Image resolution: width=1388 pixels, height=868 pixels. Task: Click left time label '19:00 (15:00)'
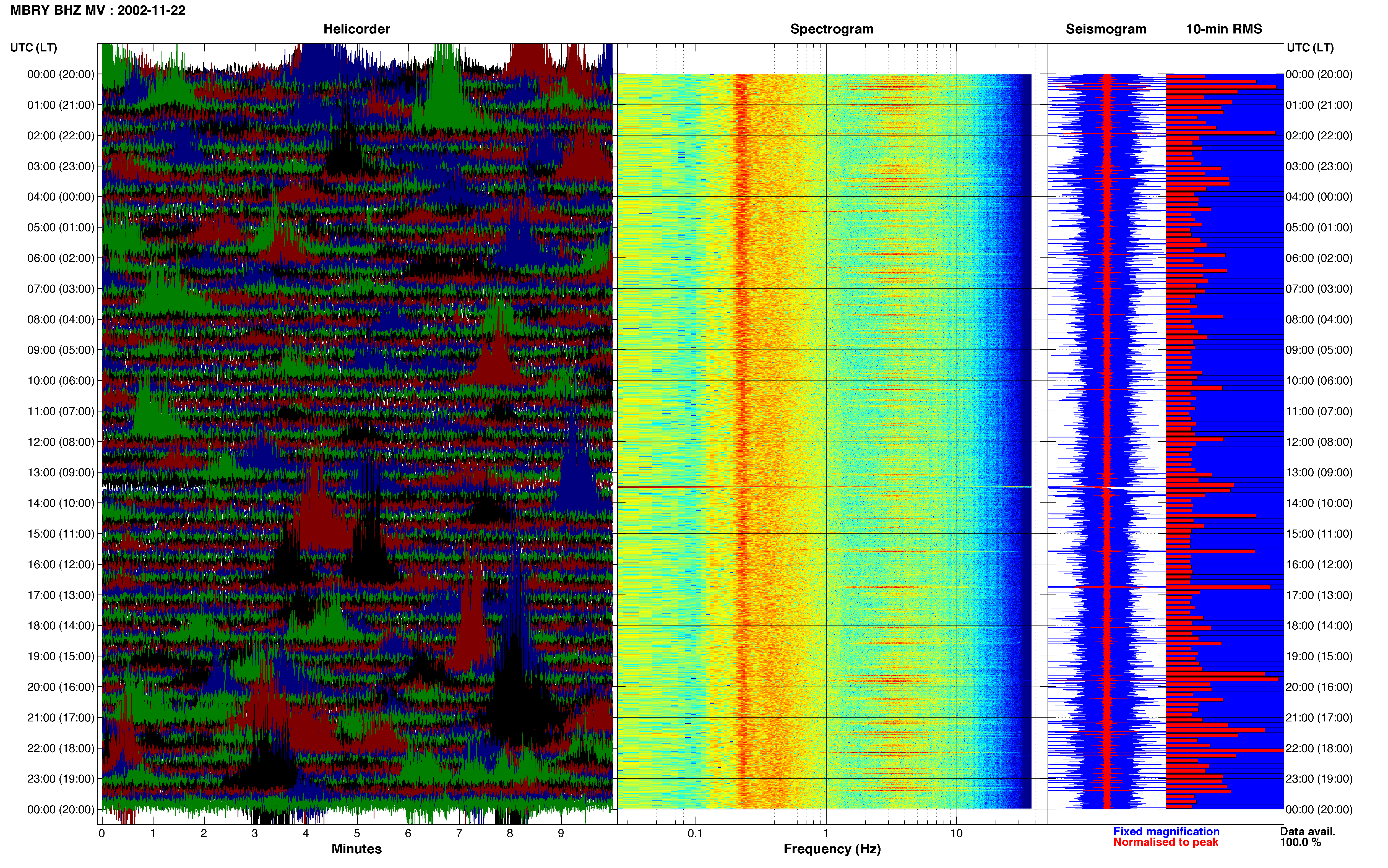click(61, 656)
